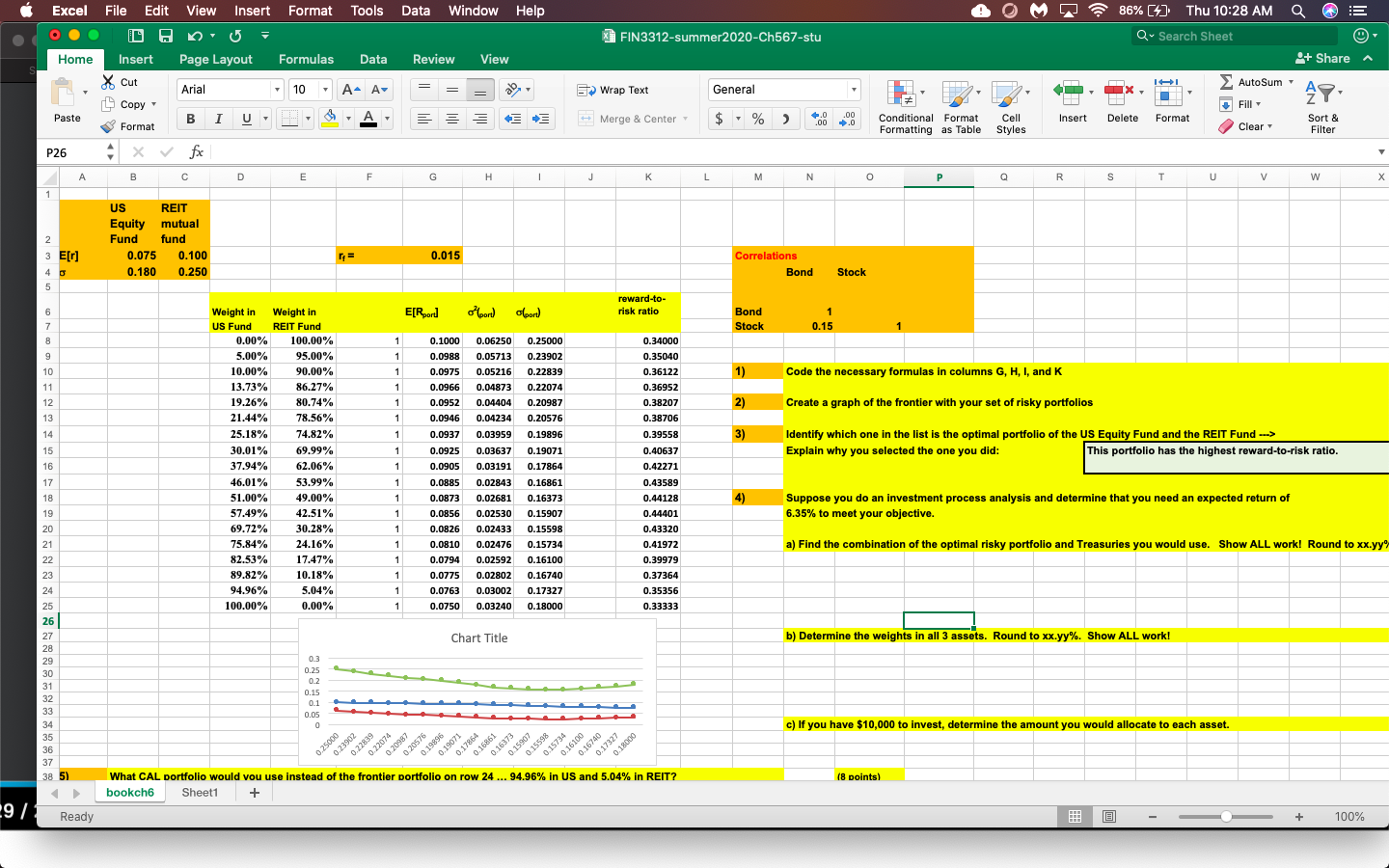Viewport: 1389px width, 868px height.
Task: Open Cell Styles gallery
Action: click(x=1010, y=106)
